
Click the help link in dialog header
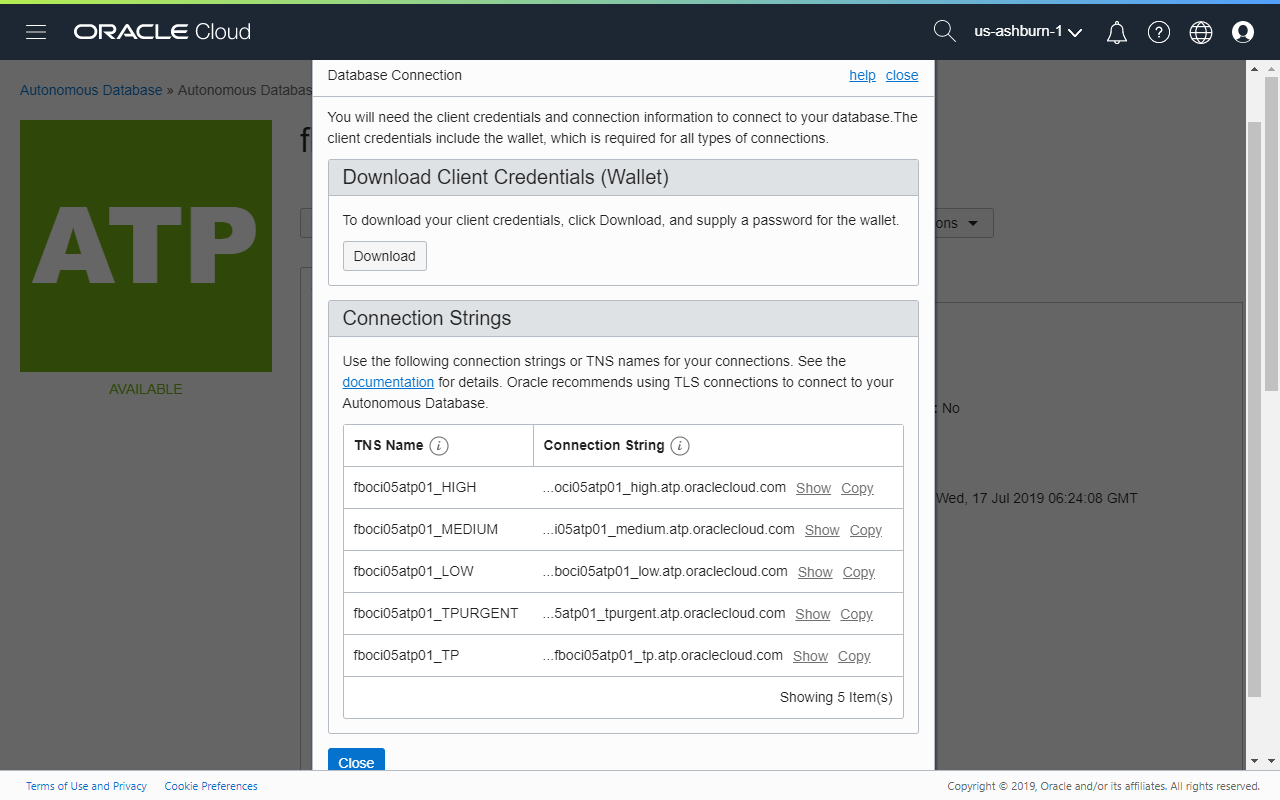click(862, 75)
